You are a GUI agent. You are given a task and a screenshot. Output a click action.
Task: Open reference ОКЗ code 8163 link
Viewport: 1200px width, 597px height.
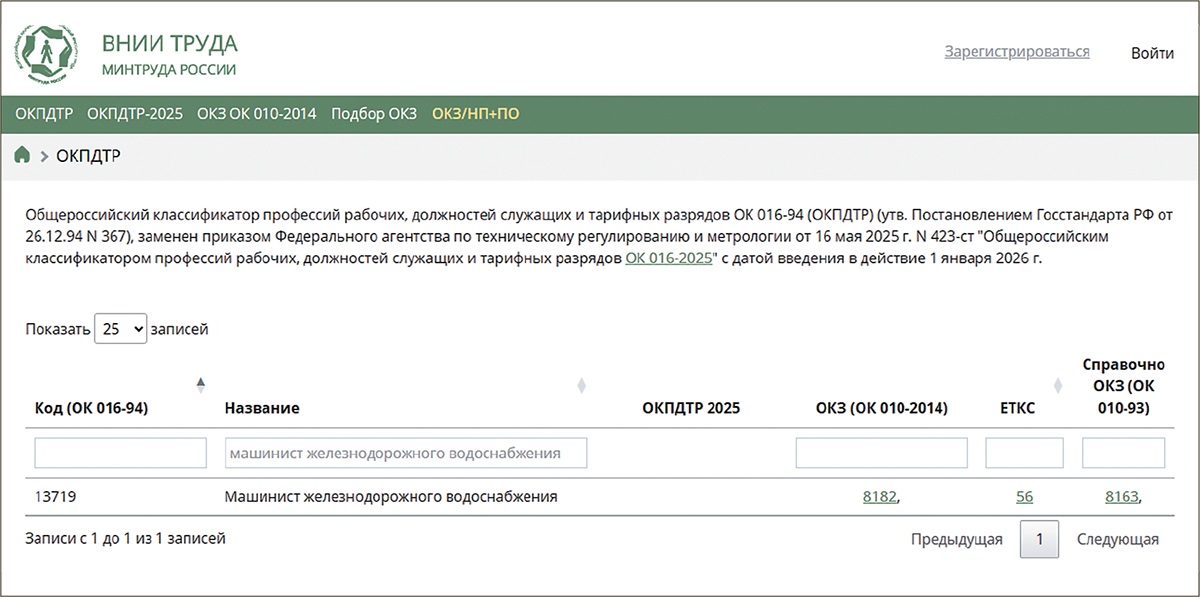pos(1121,496)
